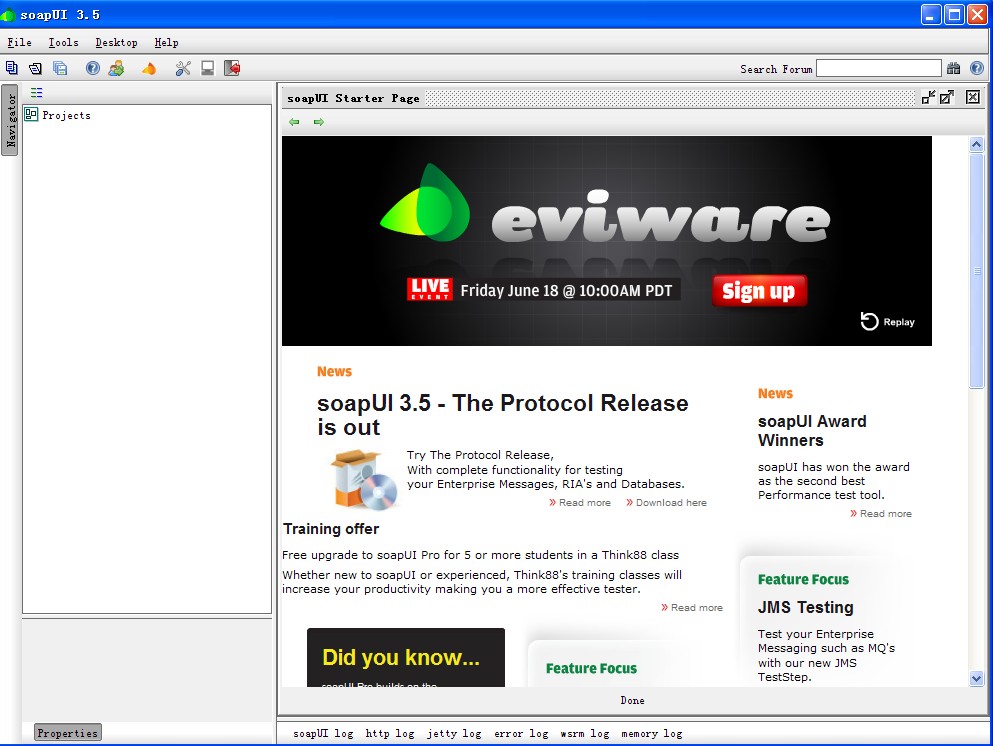Screen dimensions: 993x746
Task: Open the wsrm log tab
Action: click(x=585, y=733)
